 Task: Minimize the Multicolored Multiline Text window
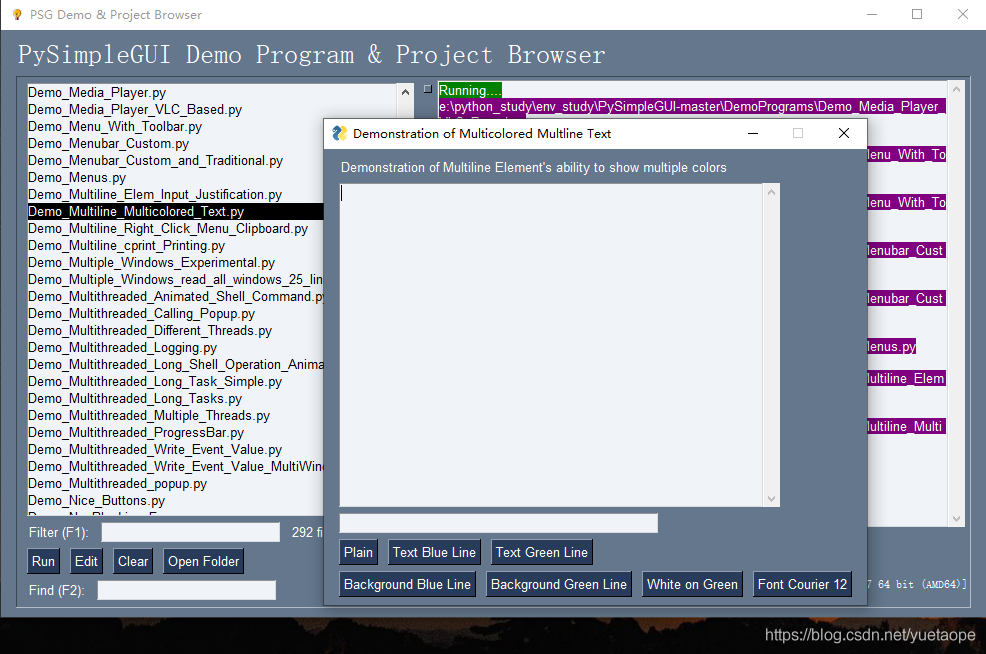753,133
